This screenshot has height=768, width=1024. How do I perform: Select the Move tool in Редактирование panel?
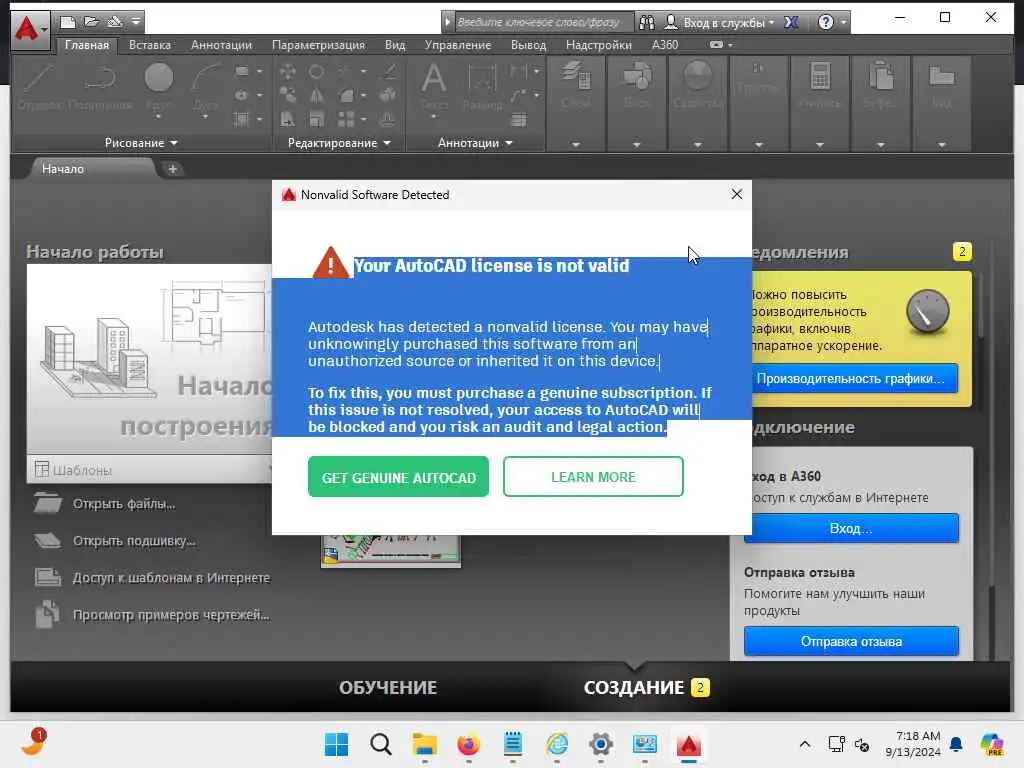pos(287,71)
